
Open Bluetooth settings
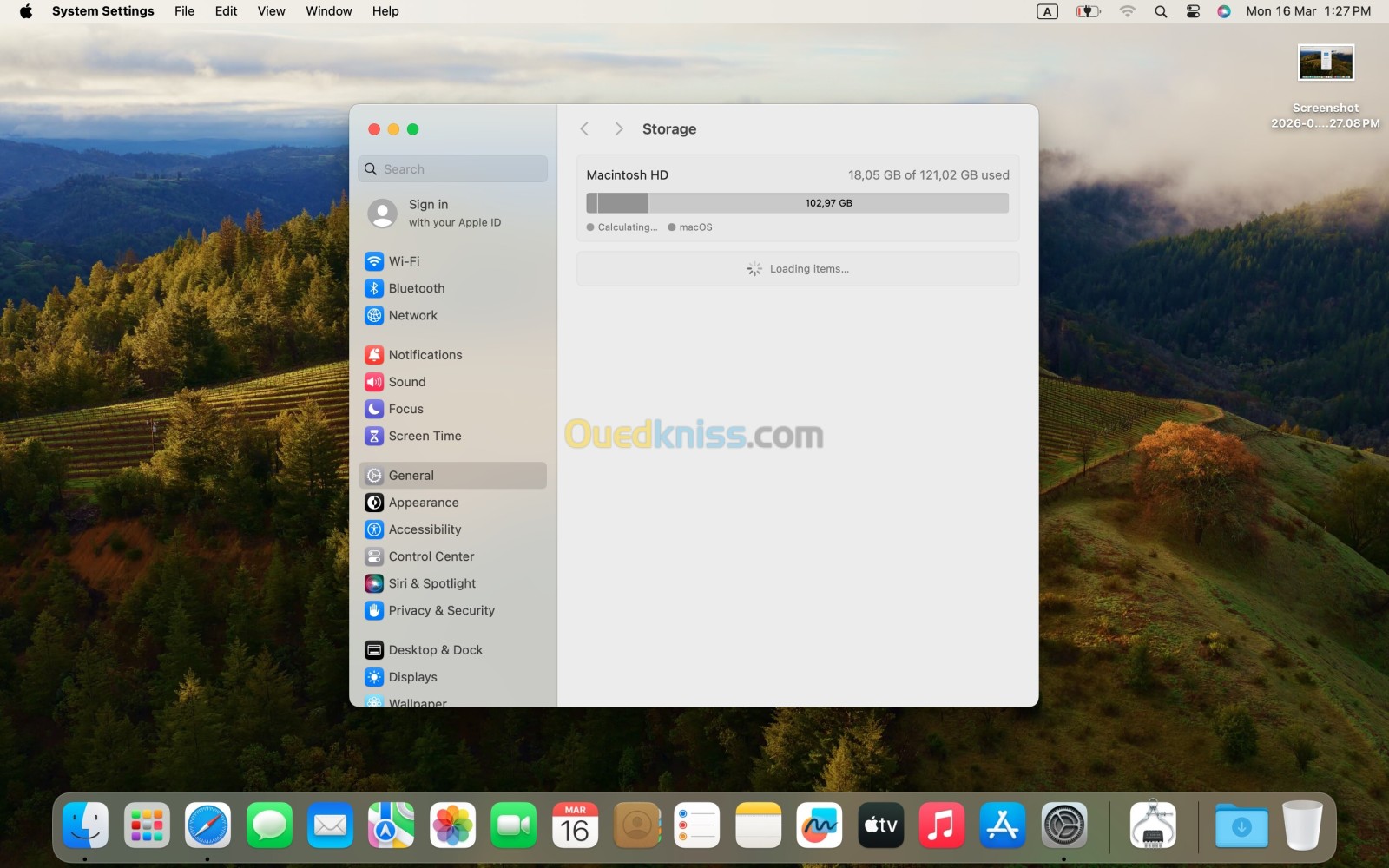tap(452, 288)
